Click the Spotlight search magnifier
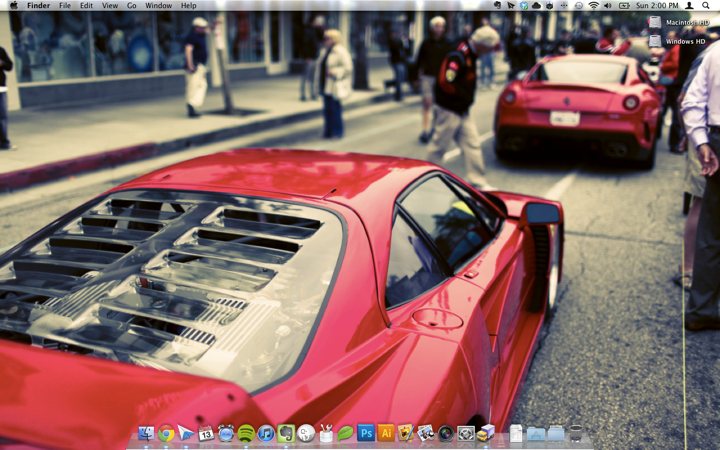720x450 pixels. [x=707, y=6]
